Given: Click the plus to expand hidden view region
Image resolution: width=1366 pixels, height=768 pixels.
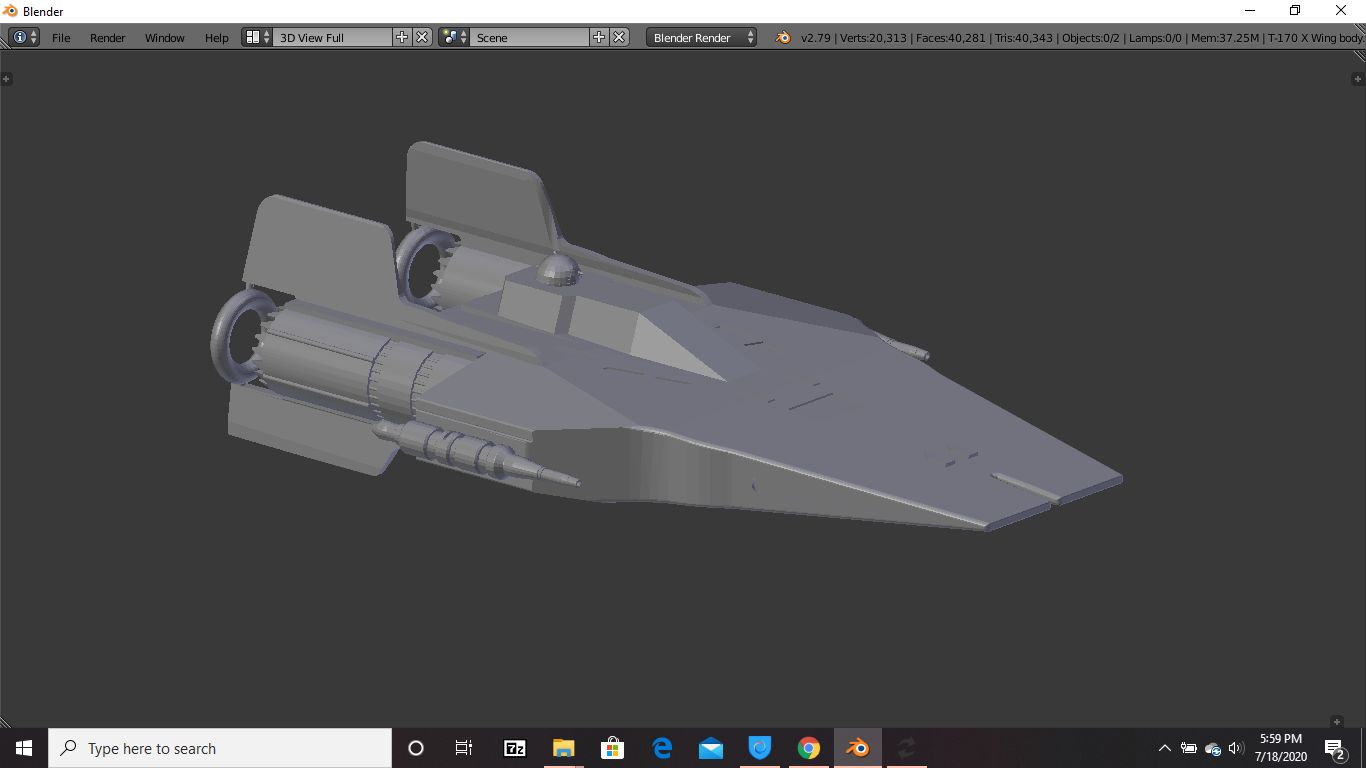Looking at the screenshot, I should pos(8,78).
